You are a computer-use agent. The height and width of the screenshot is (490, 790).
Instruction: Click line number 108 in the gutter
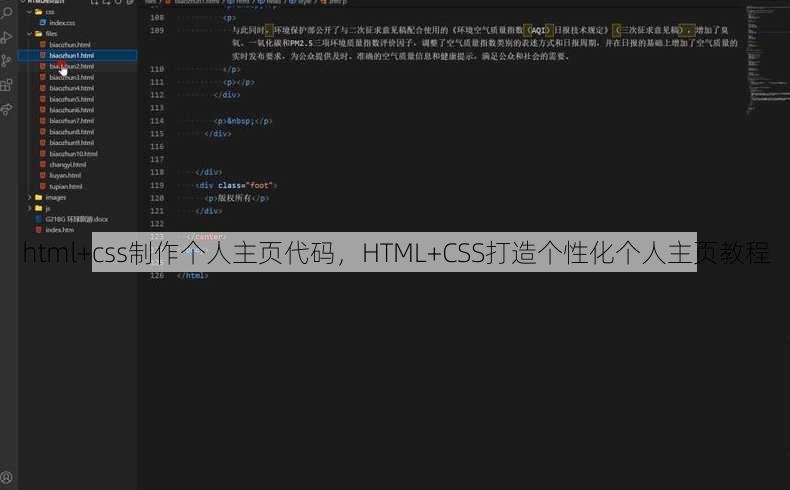pos(157,18)
